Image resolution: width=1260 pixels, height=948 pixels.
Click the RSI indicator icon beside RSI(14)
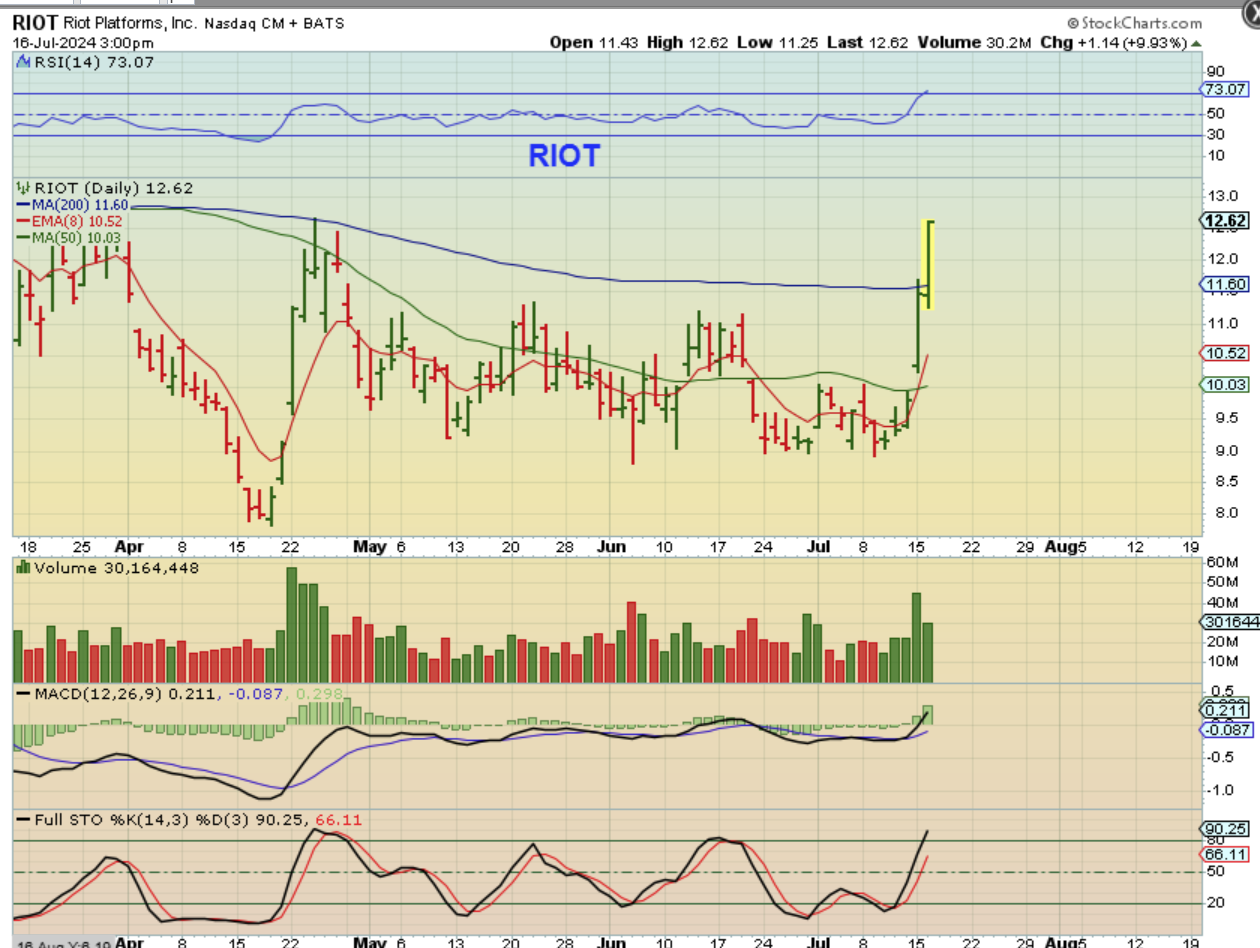click(x=23, y=63)
